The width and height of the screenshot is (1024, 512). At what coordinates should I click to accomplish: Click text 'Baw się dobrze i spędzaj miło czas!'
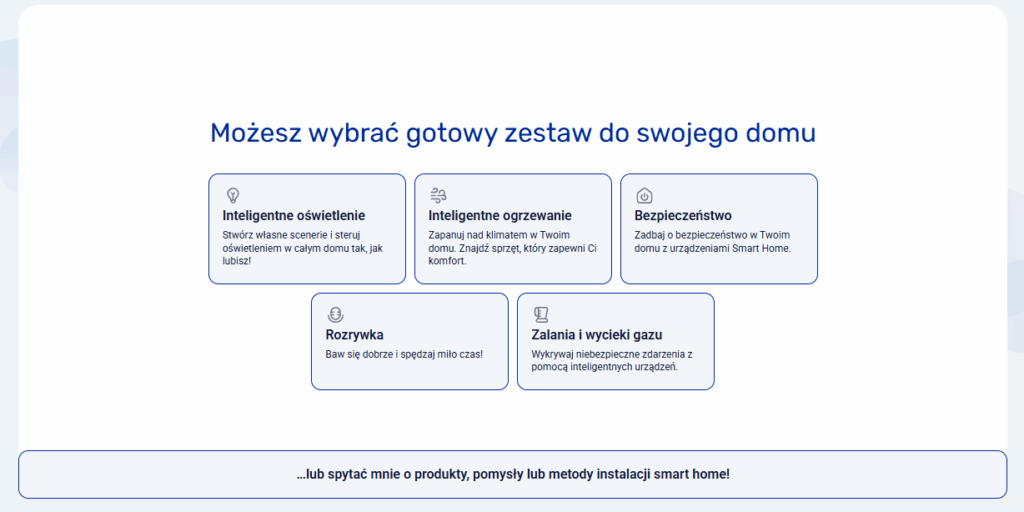tap(404, 355)
